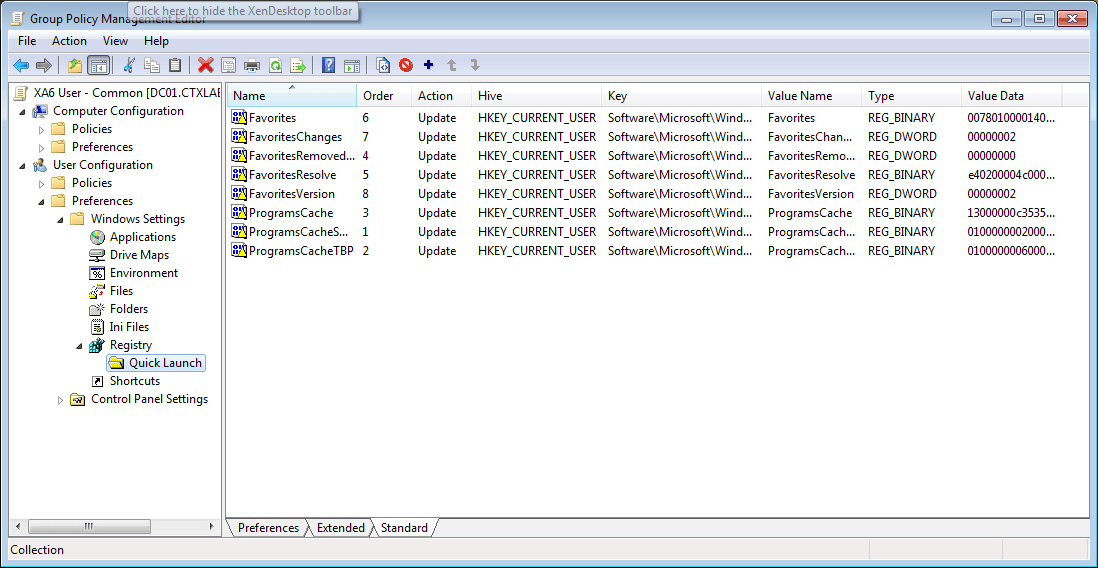Click the gray Forward arrow toolbar icon
1098x568 pixels.
click(x=44, y=66)
